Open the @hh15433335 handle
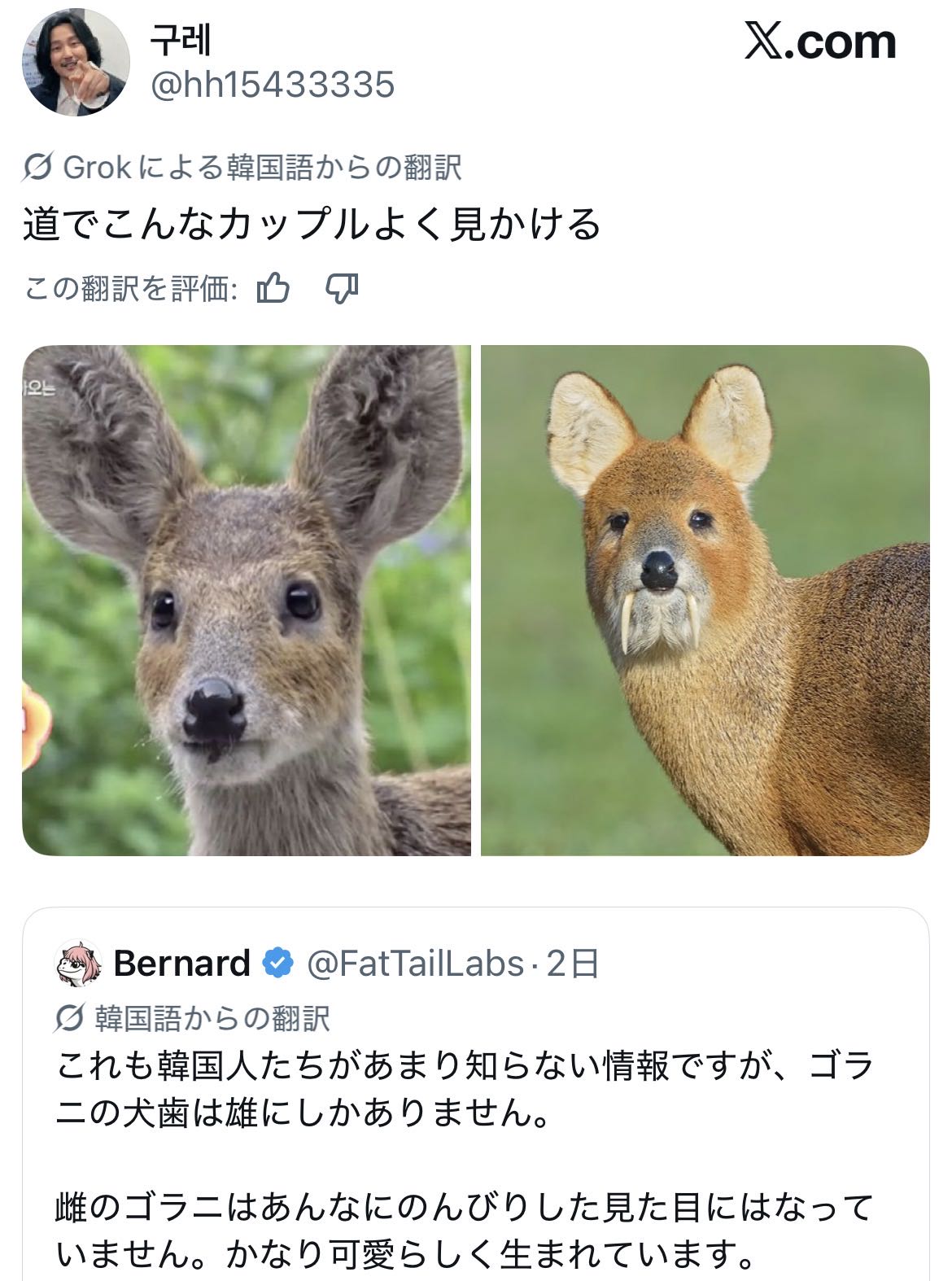The width and height of the screenshot is (952, 1281). [273, 85]
